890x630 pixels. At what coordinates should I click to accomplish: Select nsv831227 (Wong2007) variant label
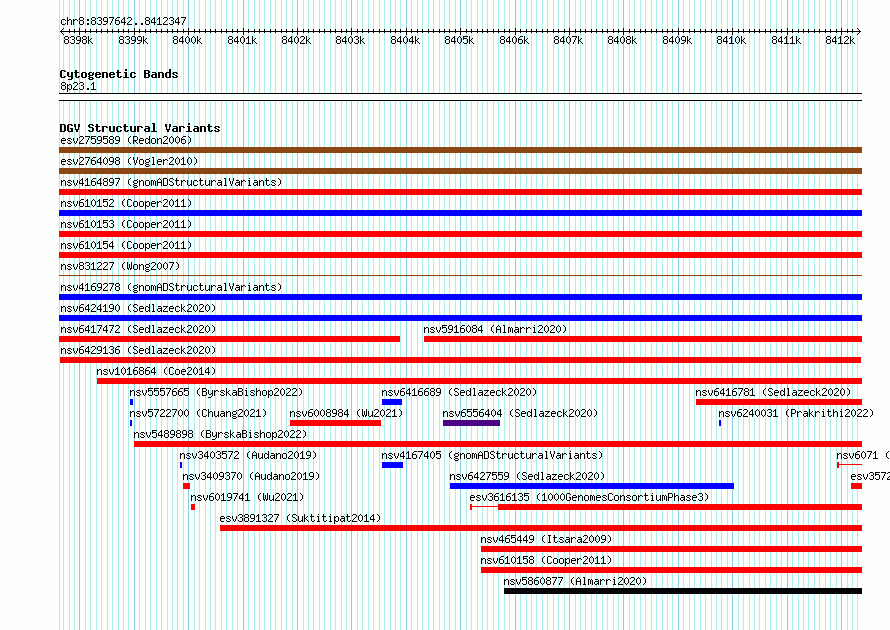pos(120,266)
